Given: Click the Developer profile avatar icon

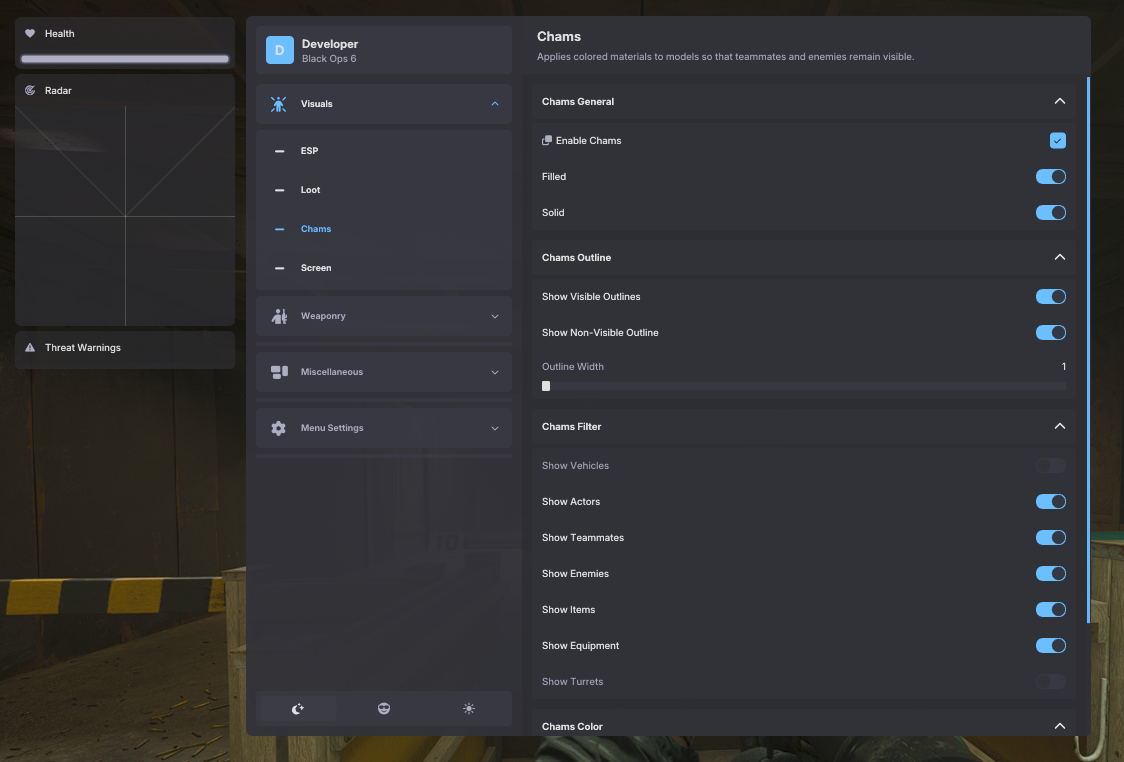Looking at the screenshot, I should point(280,50).
